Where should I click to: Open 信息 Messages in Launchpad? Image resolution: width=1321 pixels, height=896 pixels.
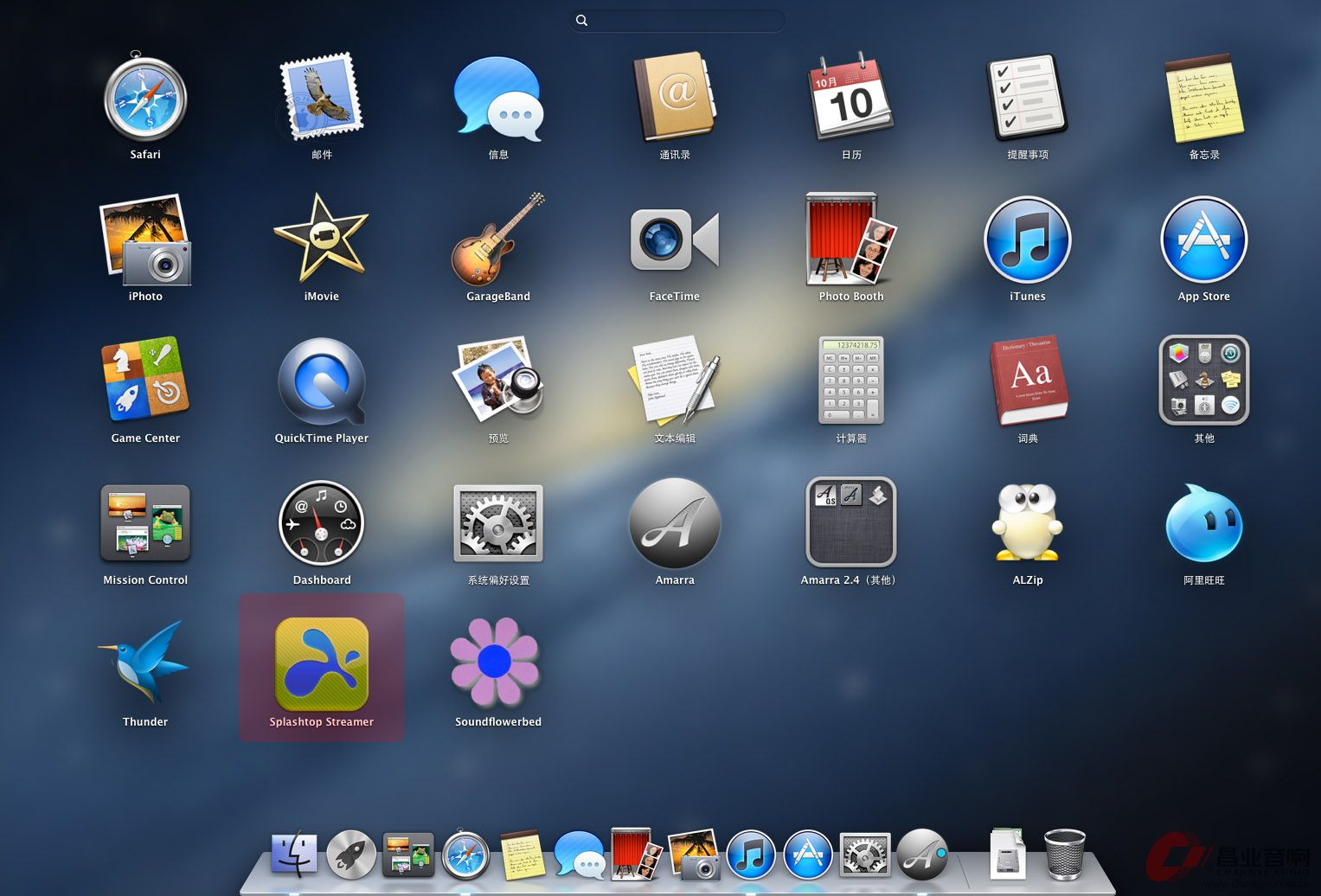coord(498,99)
